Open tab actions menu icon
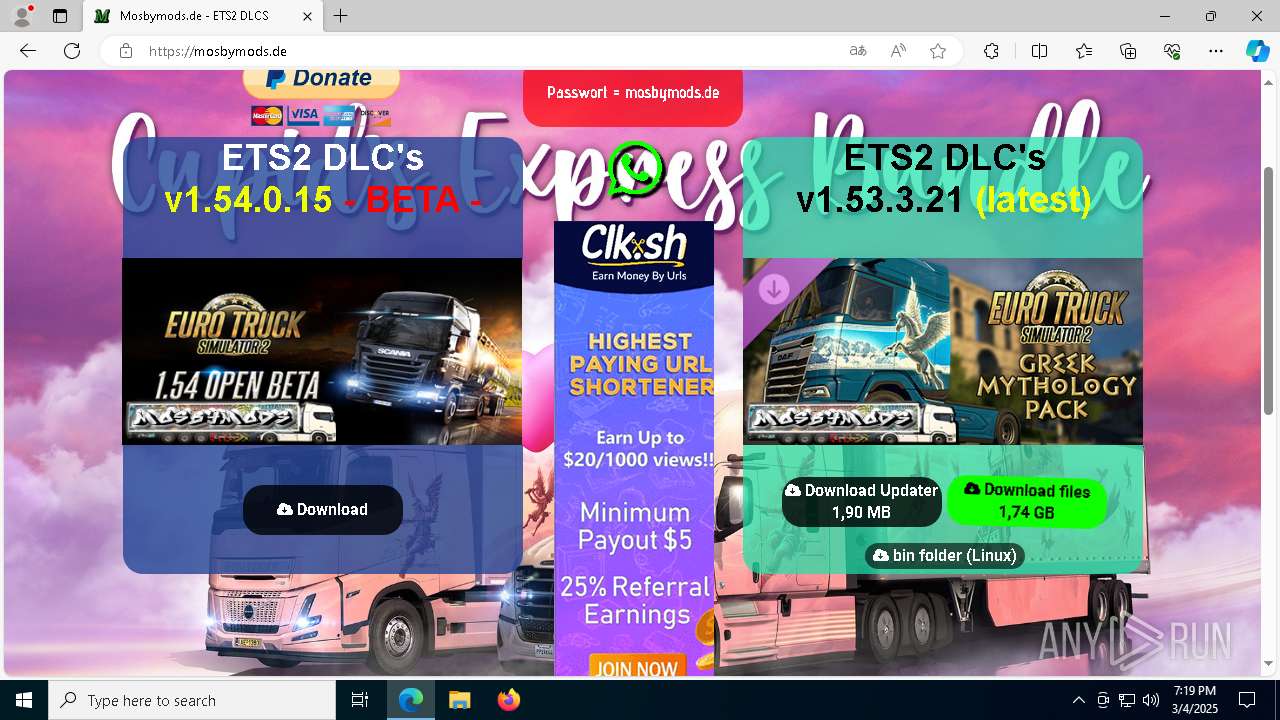The width and height of the screenshot is (1280, 720). click(60, 16)
